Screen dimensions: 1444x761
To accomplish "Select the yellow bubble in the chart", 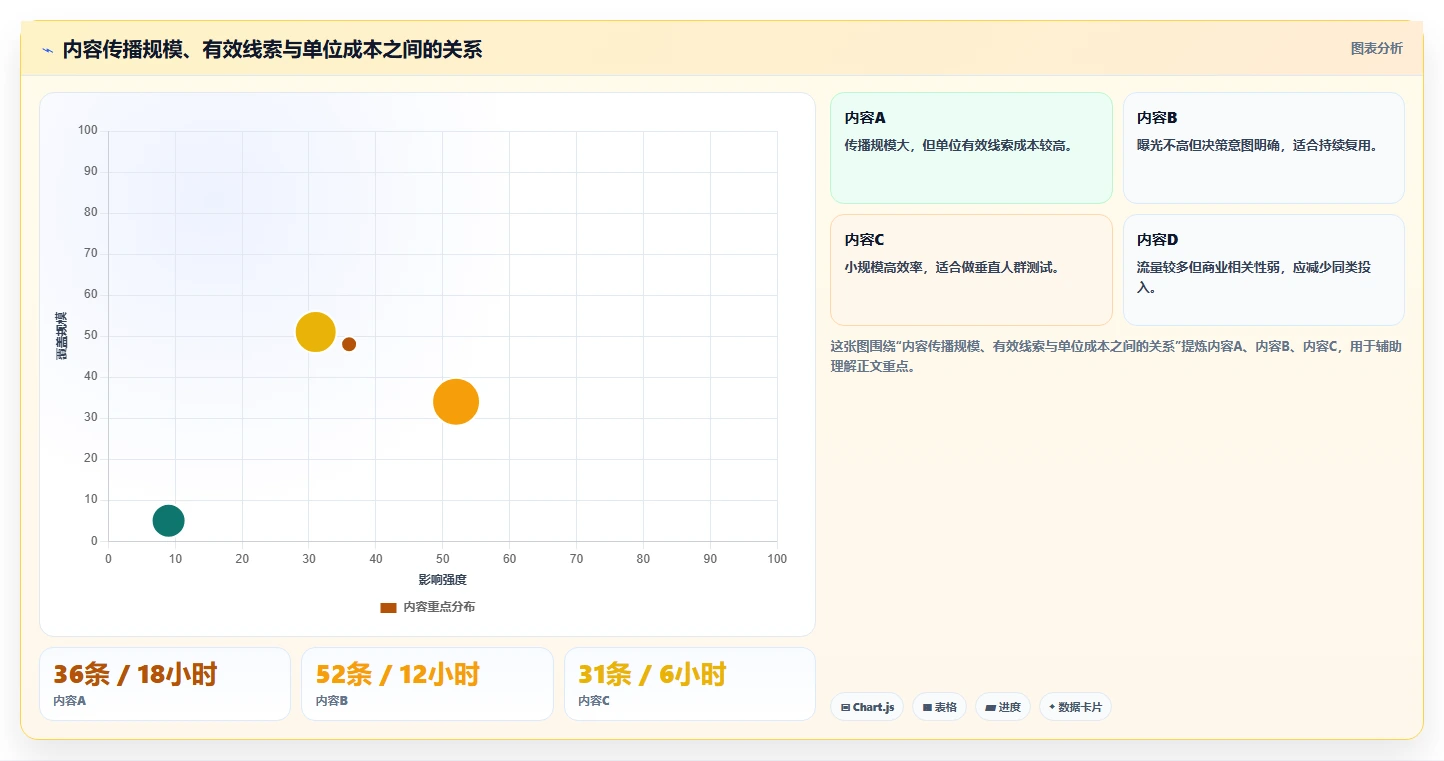I will click(315, 332).
